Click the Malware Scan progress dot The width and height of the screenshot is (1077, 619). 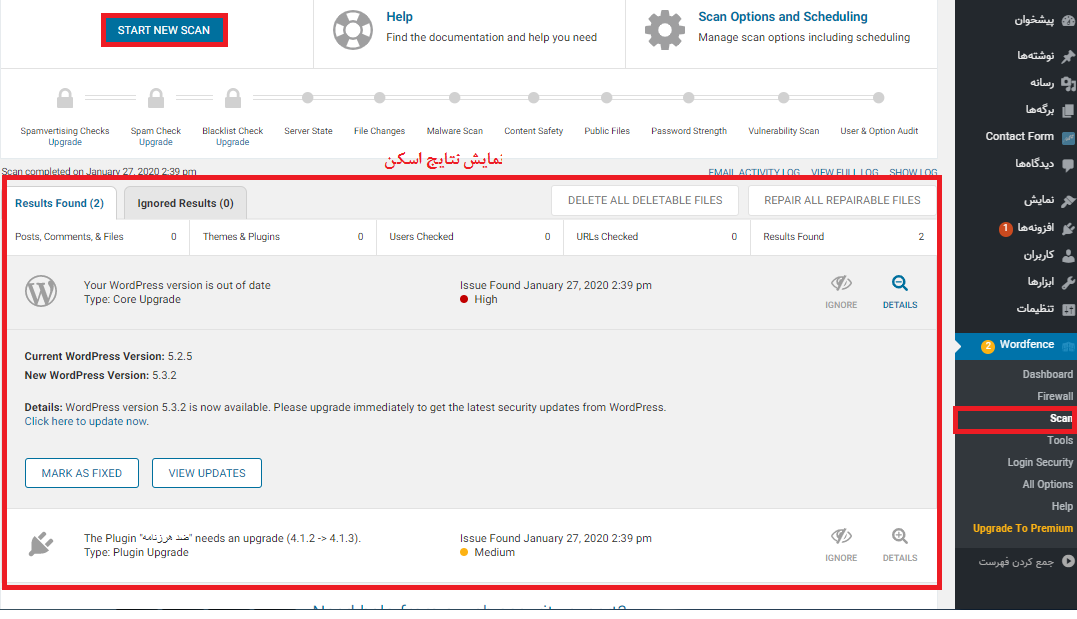tap(455, 98)
